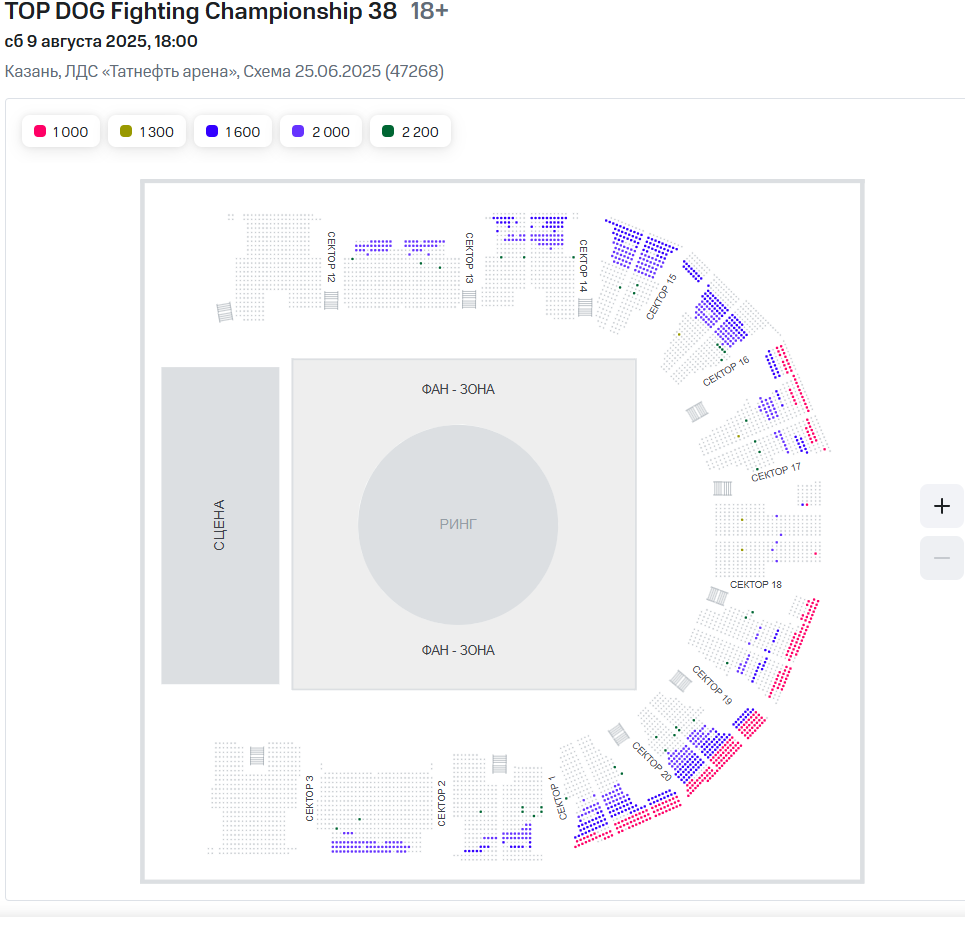Click the staircase icon above Сектор 3 seats
Viewport: 965px width, 927px height.
(x=257, y=755)
